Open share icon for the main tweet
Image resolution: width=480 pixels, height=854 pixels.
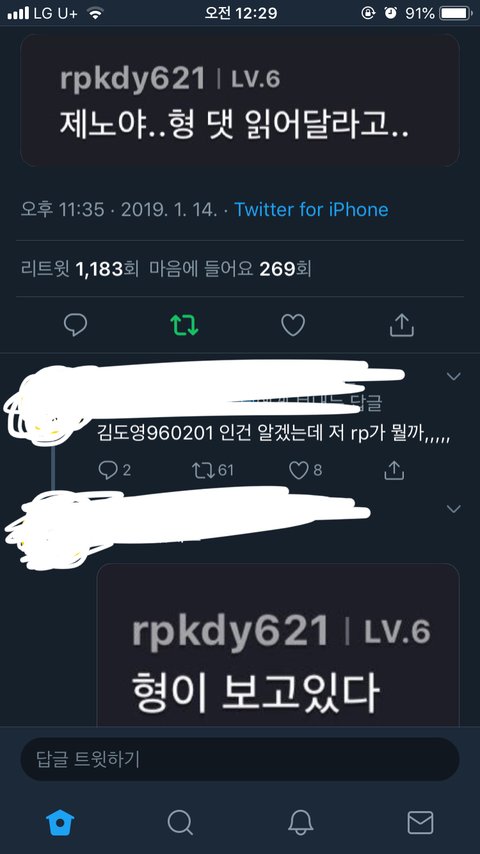(402, 325)
